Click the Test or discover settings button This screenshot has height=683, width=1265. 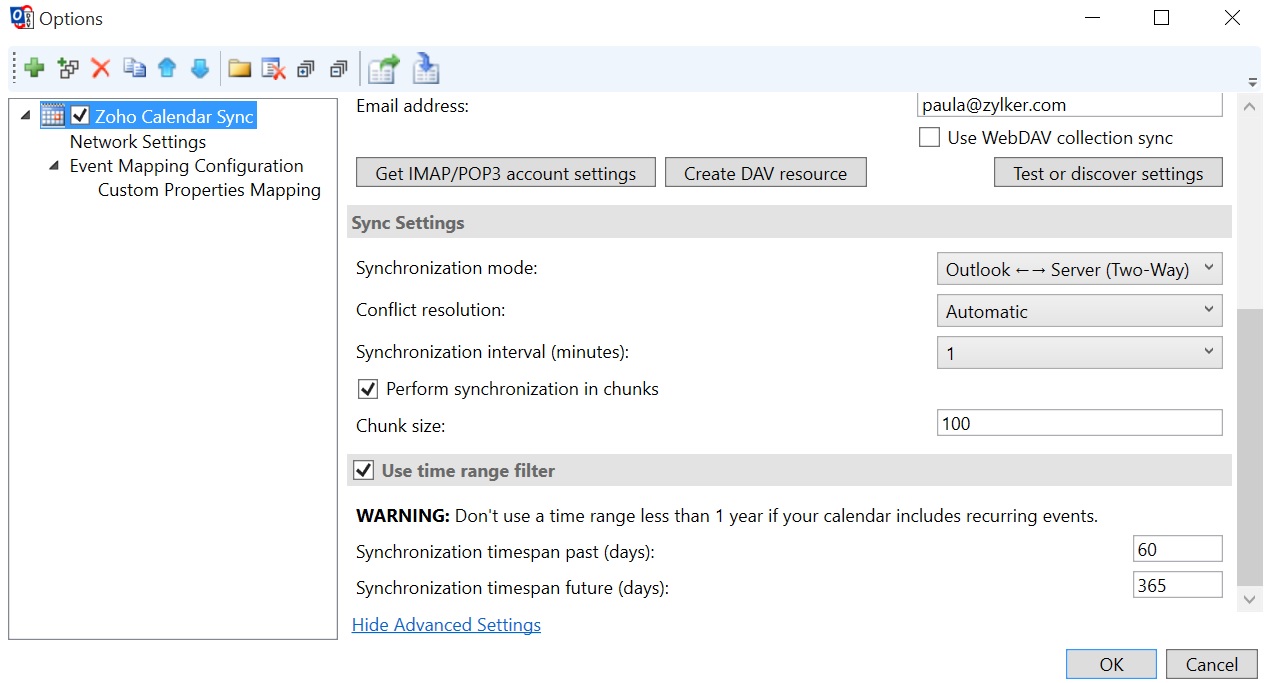tap(1107, 173)
